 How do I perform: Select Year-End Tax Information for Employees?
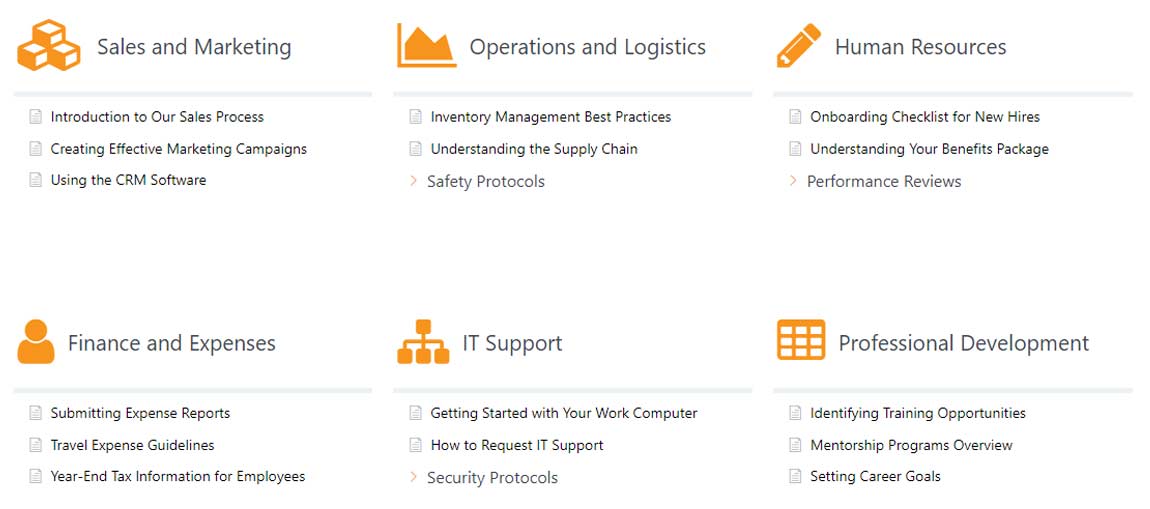click(x=177, y=477)
